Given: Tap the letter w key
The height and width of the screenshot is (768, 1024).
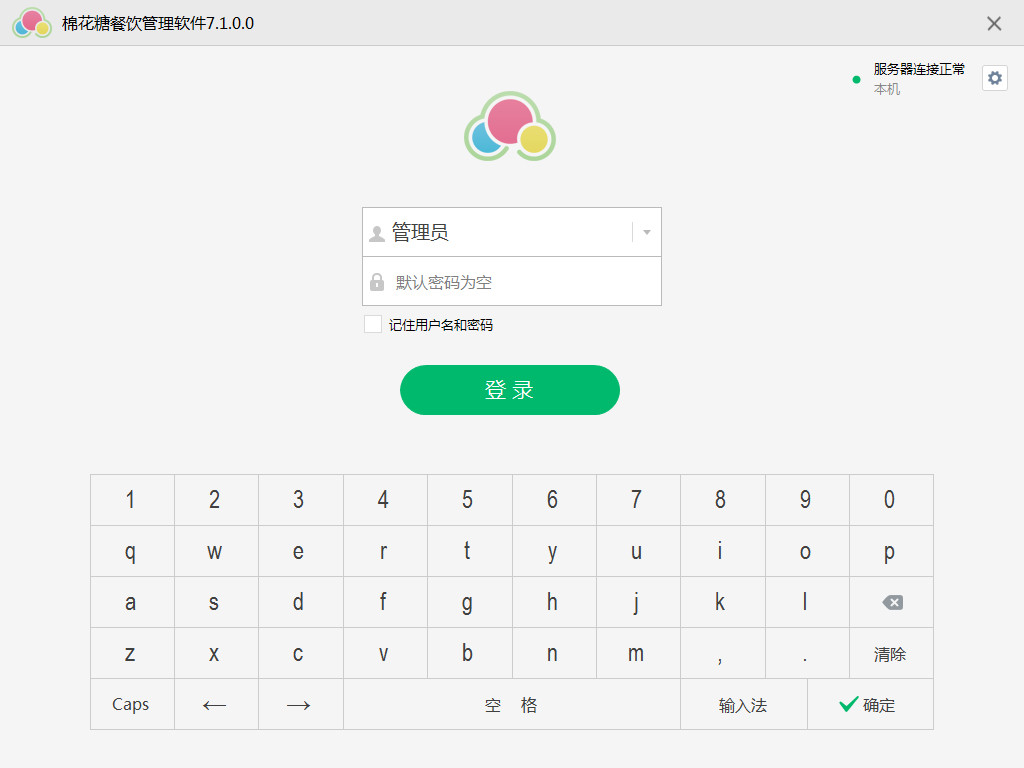Looking at the screenshot, I should click(x=217, y=551).
